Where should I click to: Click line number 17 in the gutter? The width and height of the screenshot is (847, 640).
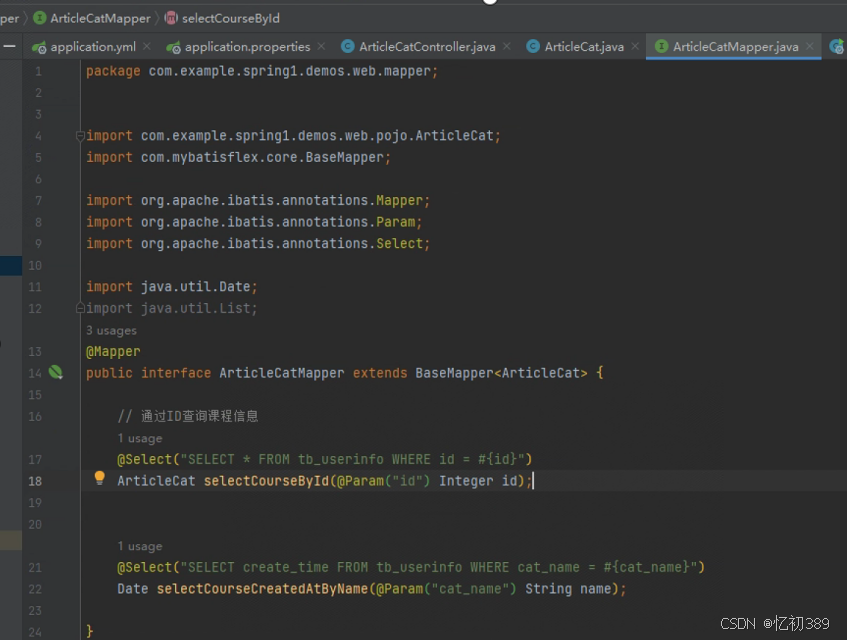[35, 459]
